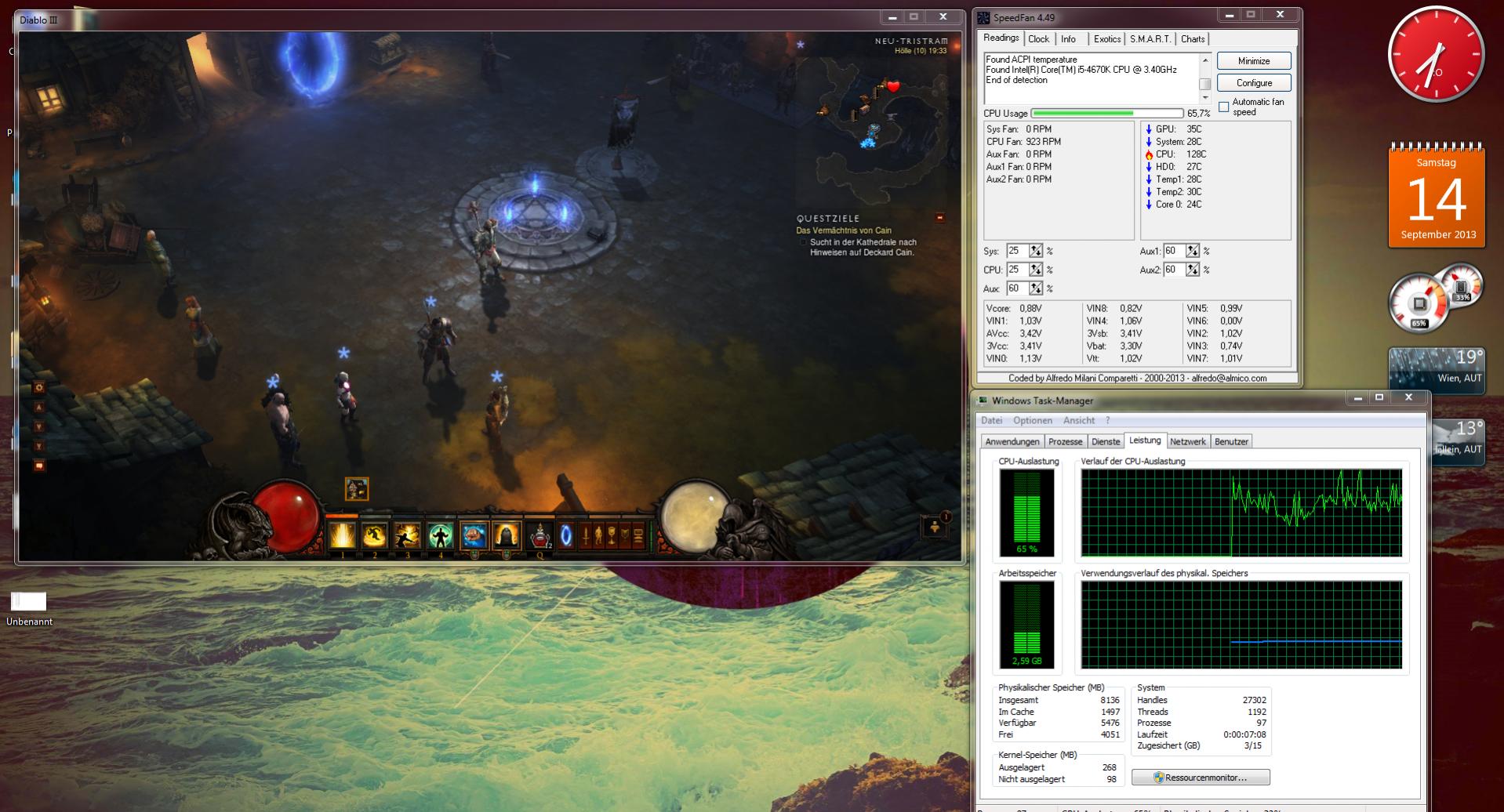This screenshot has width=1504, height=812.
Task: Adjust the Aux2 fan speed spinner arrows
Action: pos(1193,270)
